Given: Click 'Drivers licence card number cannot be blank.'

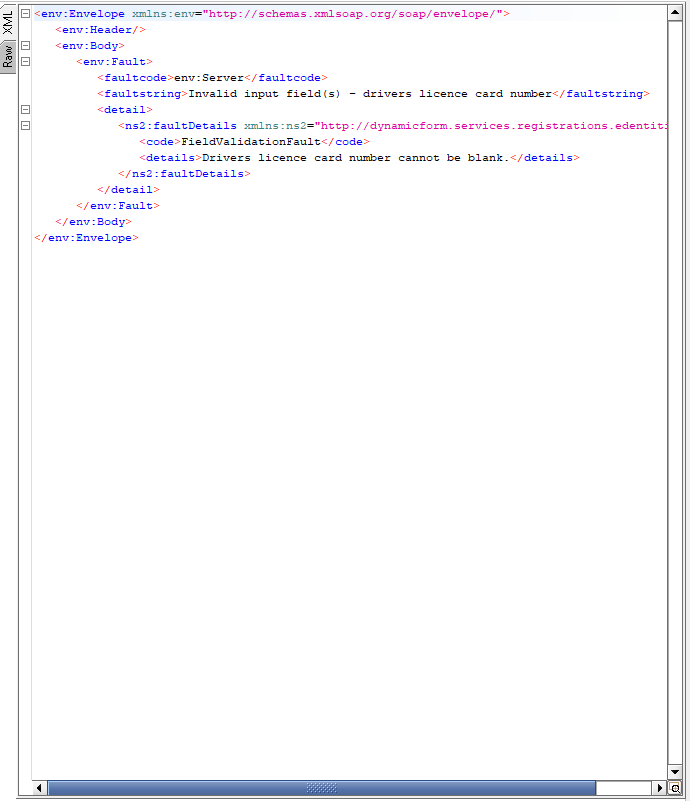Looking at the screenshot, I should tap(355, 157).
